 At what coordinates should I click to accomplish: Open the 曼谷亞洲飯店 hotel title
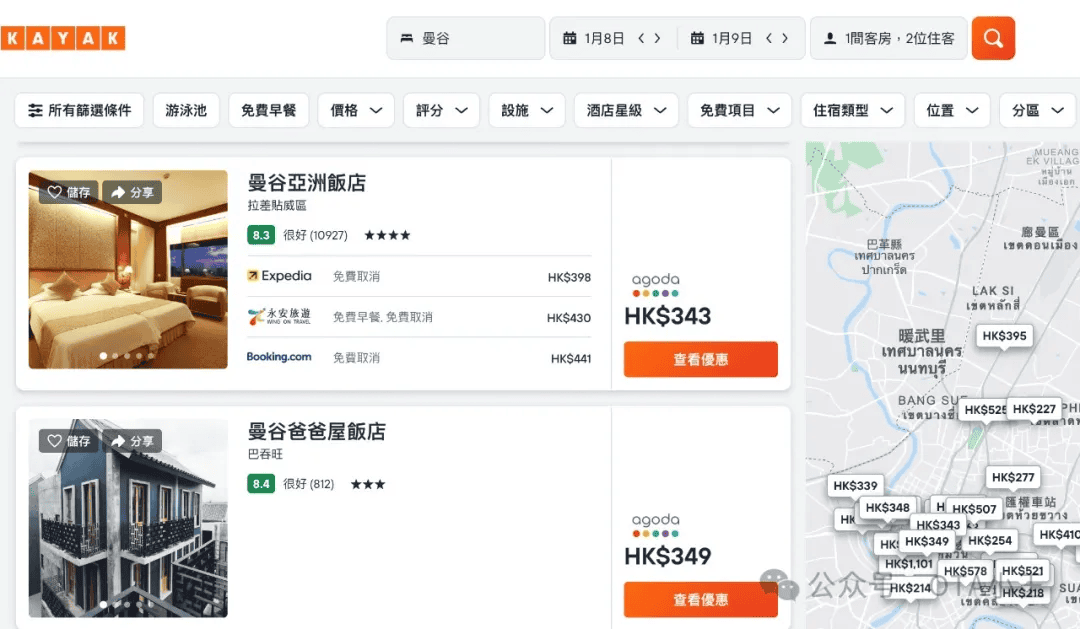click(307, 183)
